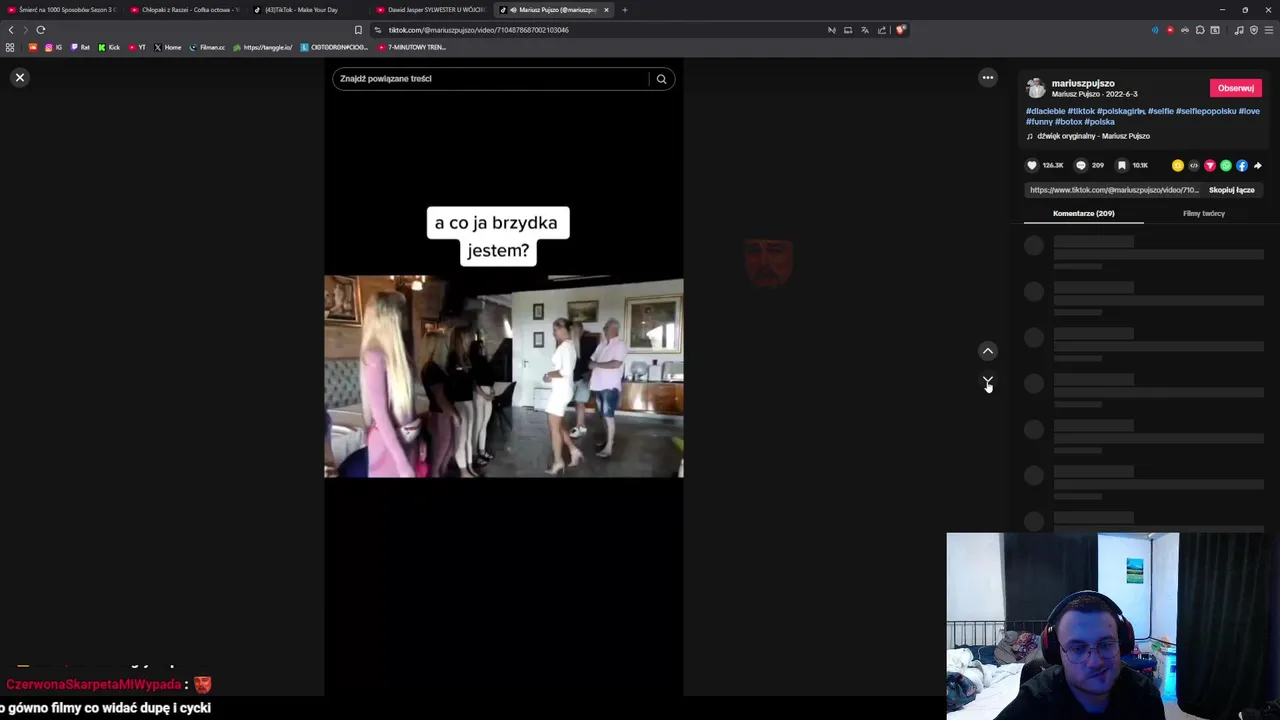Image resolution: width=1280 pixels, height=720 pixels.
Task: Open comments via speech bubble icon
Action: coord(1080,166)
